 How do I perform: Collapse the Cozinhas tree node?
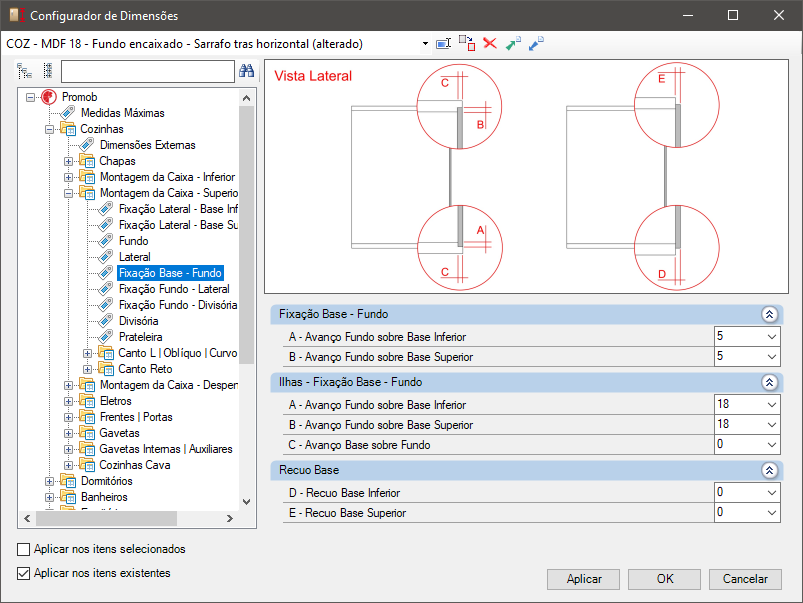[49, 129]
